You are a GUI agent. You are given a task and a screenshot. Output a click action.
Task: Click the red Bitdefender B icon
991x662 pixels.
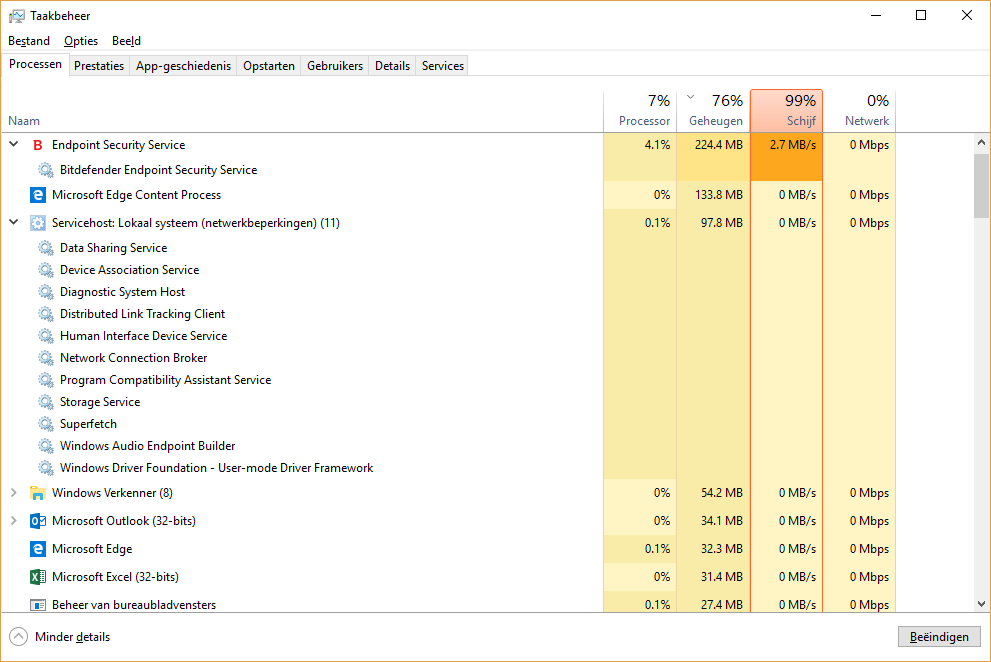[38, 145]
